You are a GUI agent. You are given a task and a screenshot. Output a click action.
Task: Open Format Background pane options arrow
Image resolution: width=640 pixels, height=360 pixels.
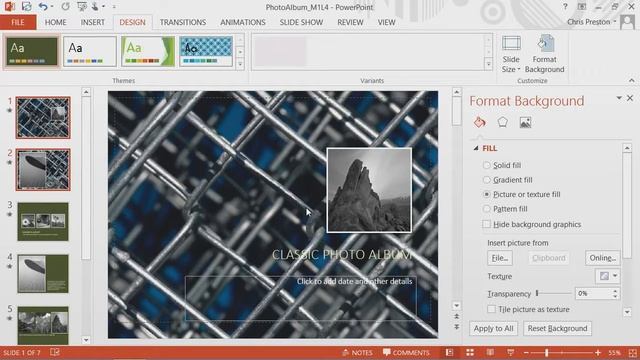click(619, 98)
